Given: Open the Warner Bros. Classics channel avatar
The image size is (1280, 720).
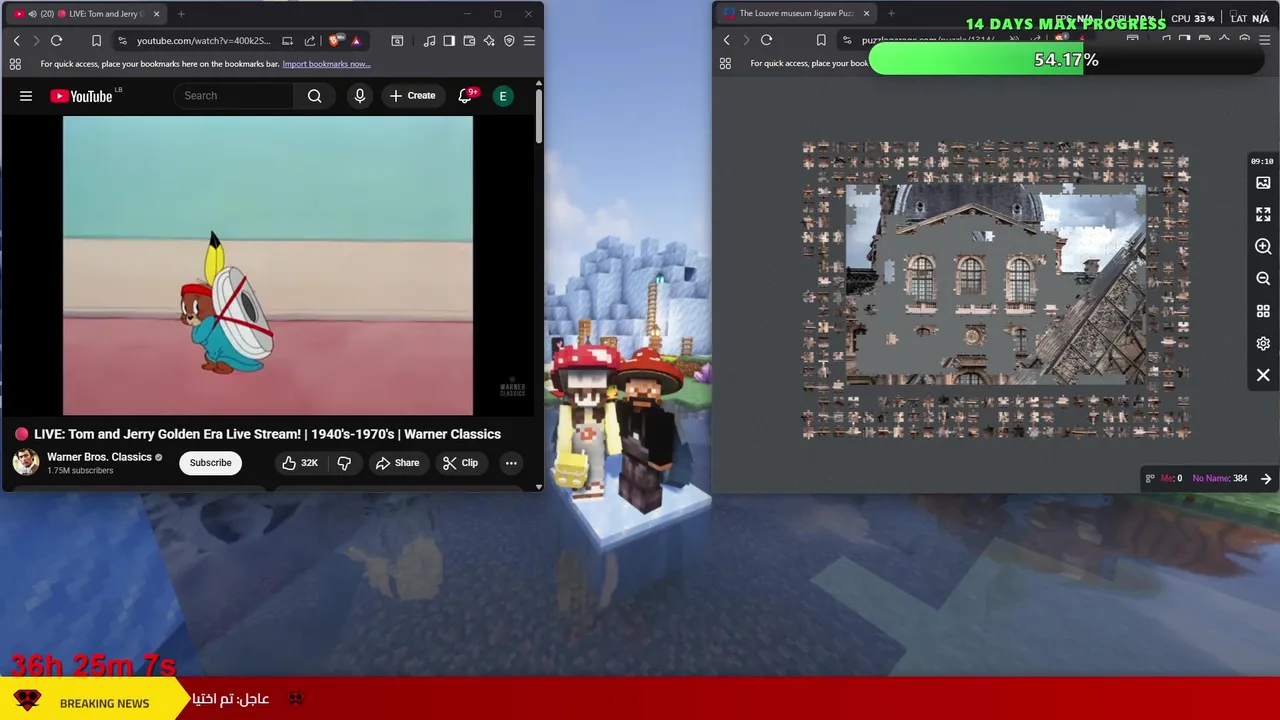Looking at the screenshot, I should pos(26,462).
